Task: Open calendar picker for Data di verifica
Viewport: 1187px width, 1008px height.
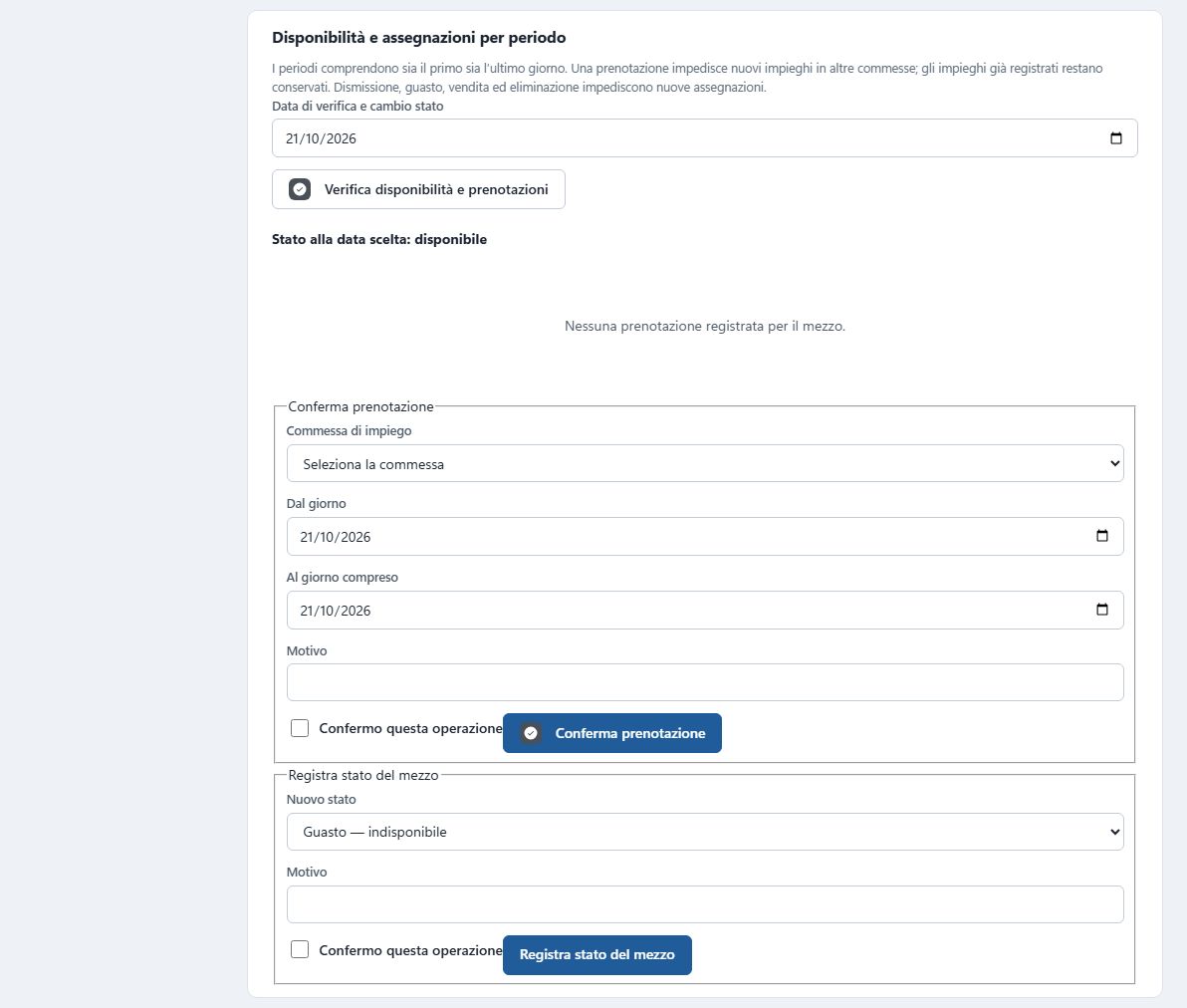Action: coord(1115,137)
